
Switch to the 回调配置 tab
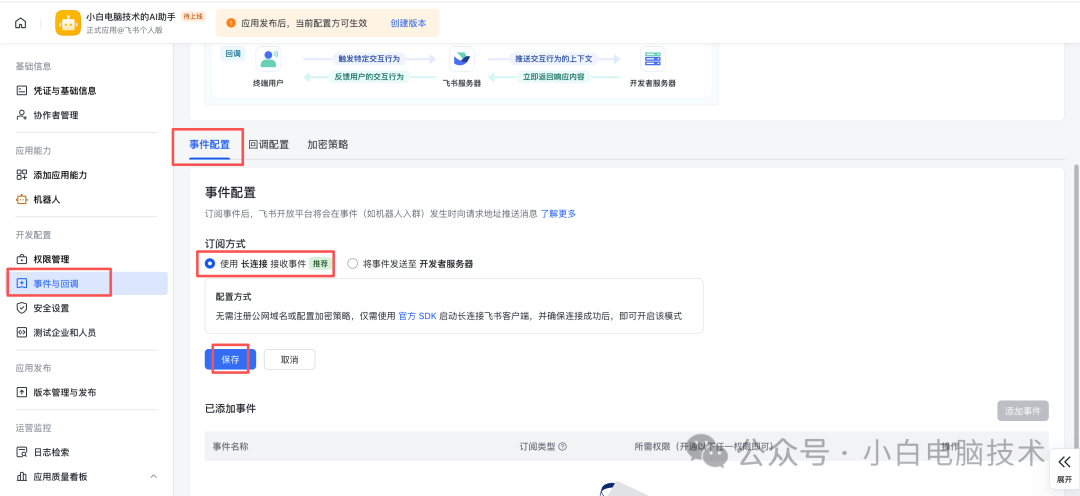pyautogui.click(x=269, y=145)
